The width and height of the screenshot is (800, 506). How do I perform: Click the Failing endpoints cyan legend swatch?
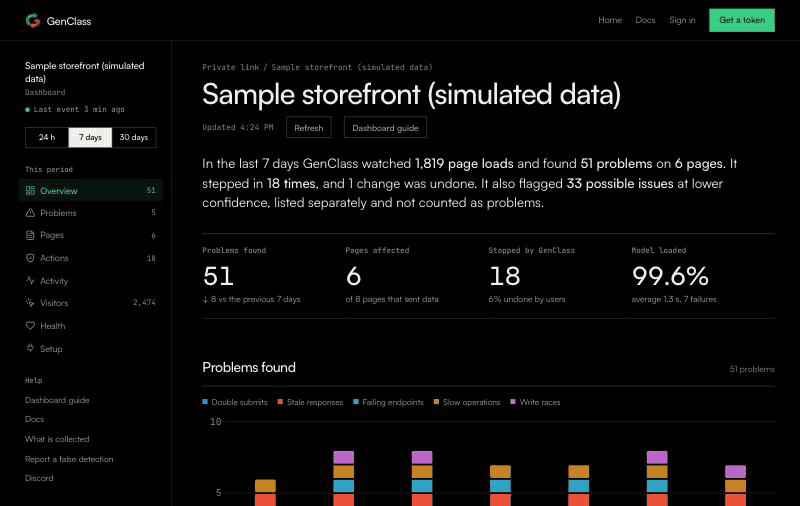point(356,402)
